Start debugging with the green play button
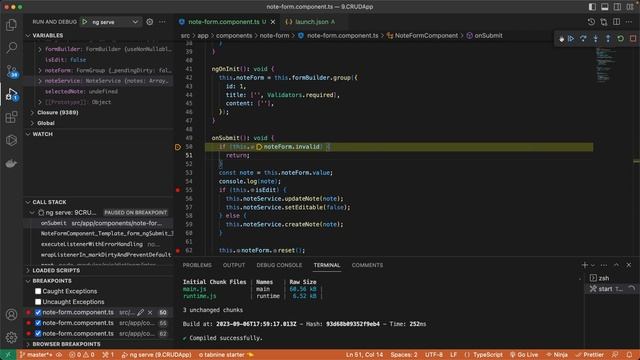Image resolution: width=640 pixels, height=360 pixels. click(x=85, y=22)
